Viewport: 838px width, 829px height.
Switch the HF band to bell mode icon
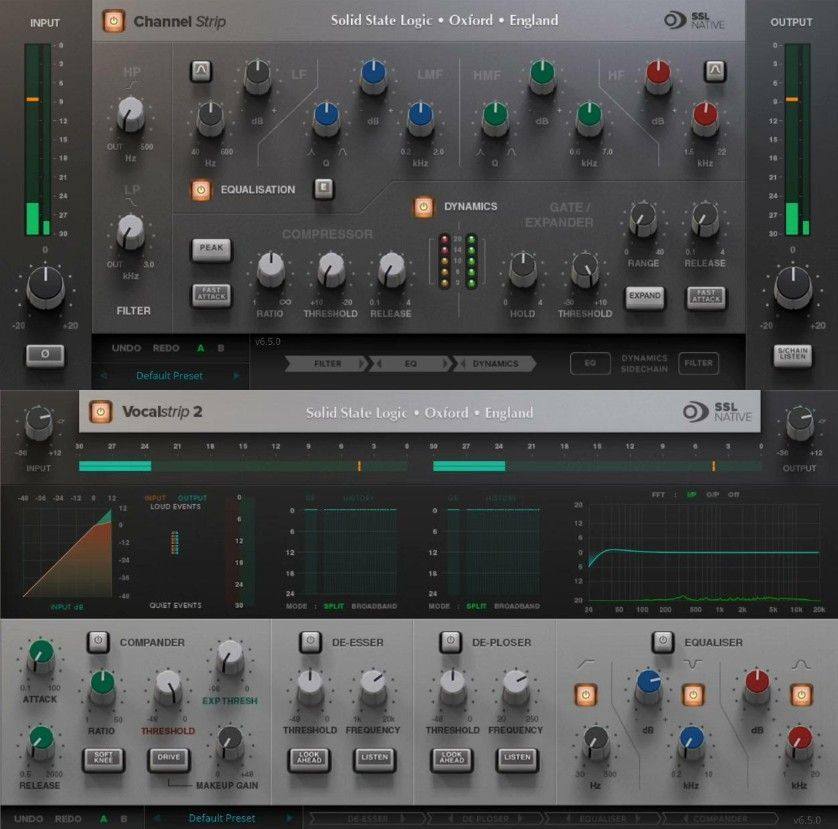tap(712, 70)
